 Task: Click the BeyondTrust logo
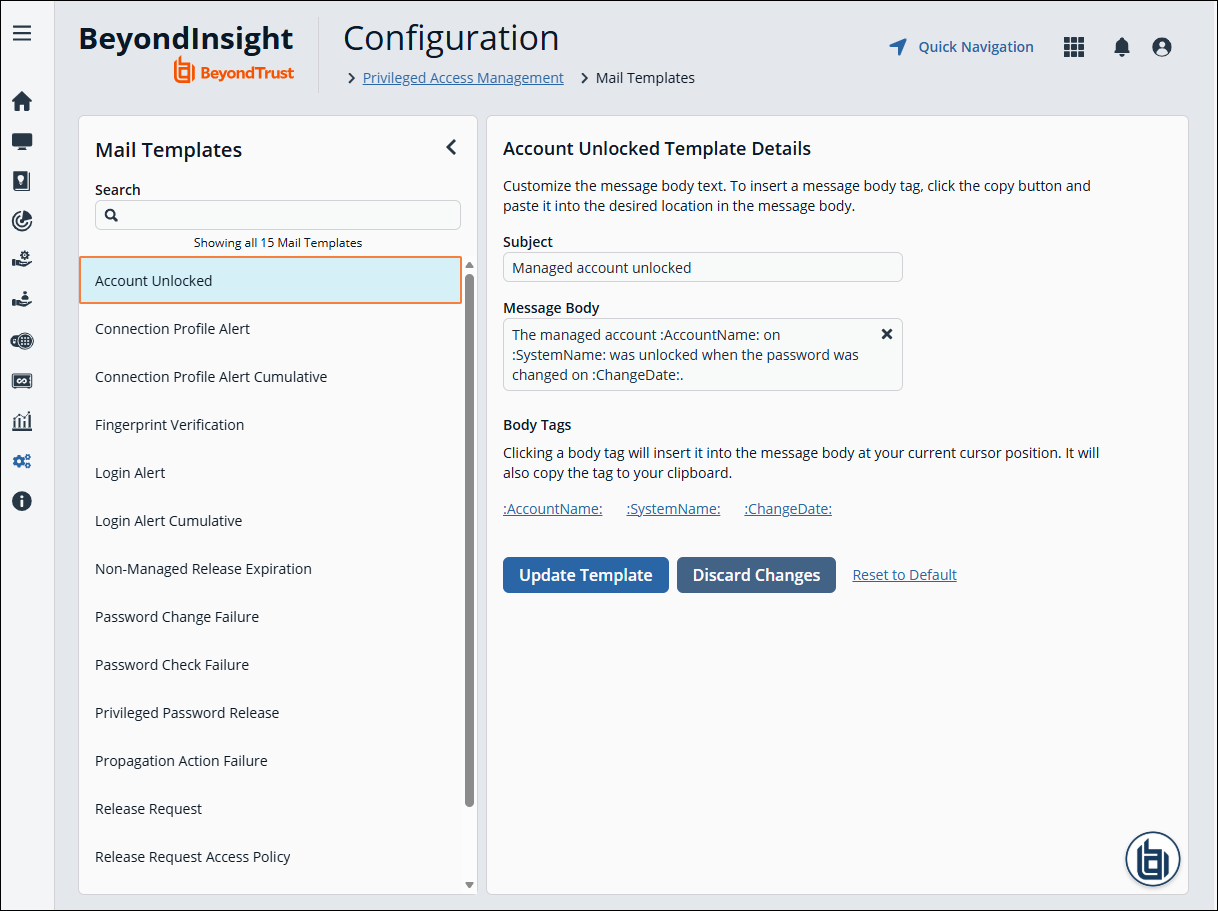234,71
